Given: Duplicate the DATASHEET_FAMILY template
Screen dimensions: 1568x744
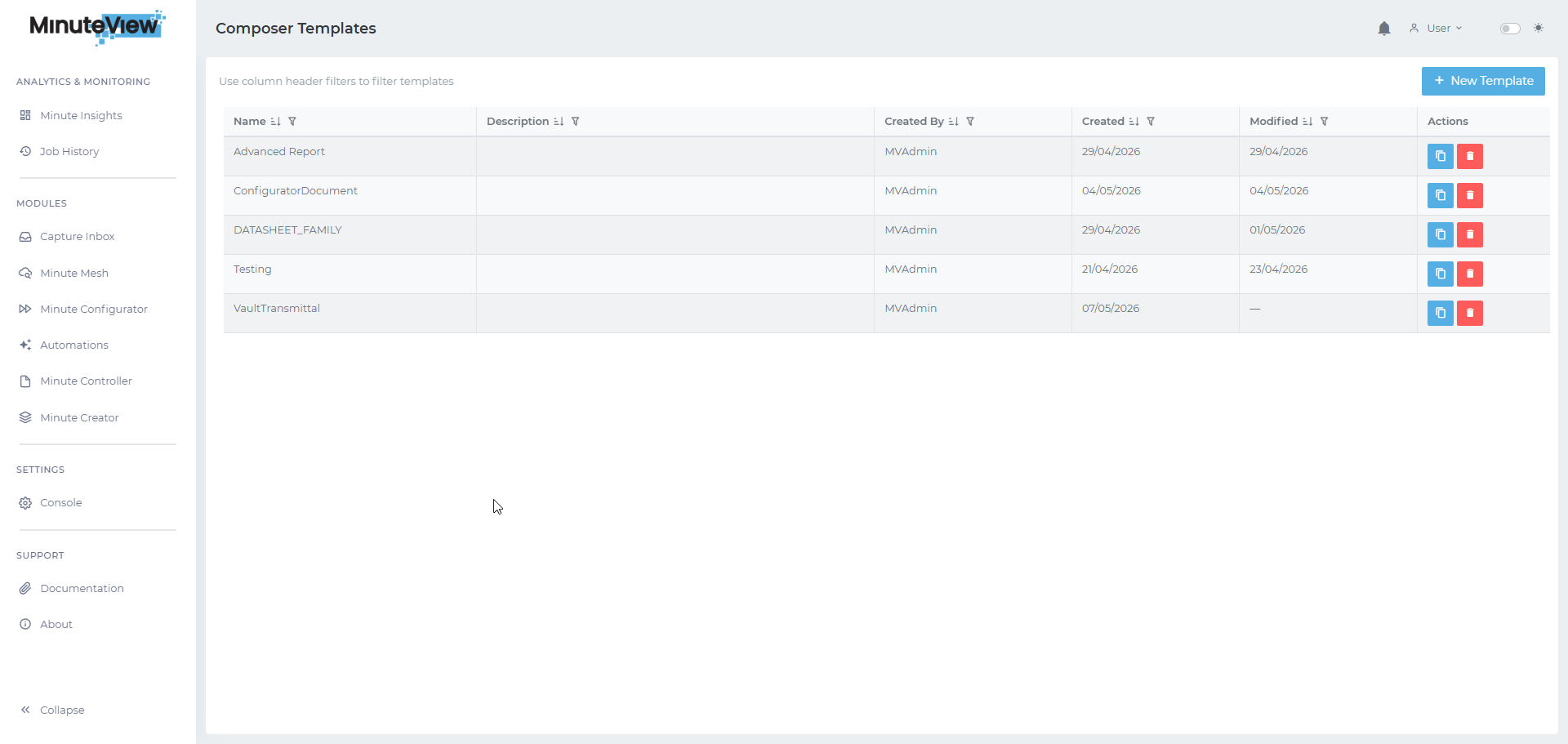Looking at the screenshot, I should click(x=1441, y=234).
